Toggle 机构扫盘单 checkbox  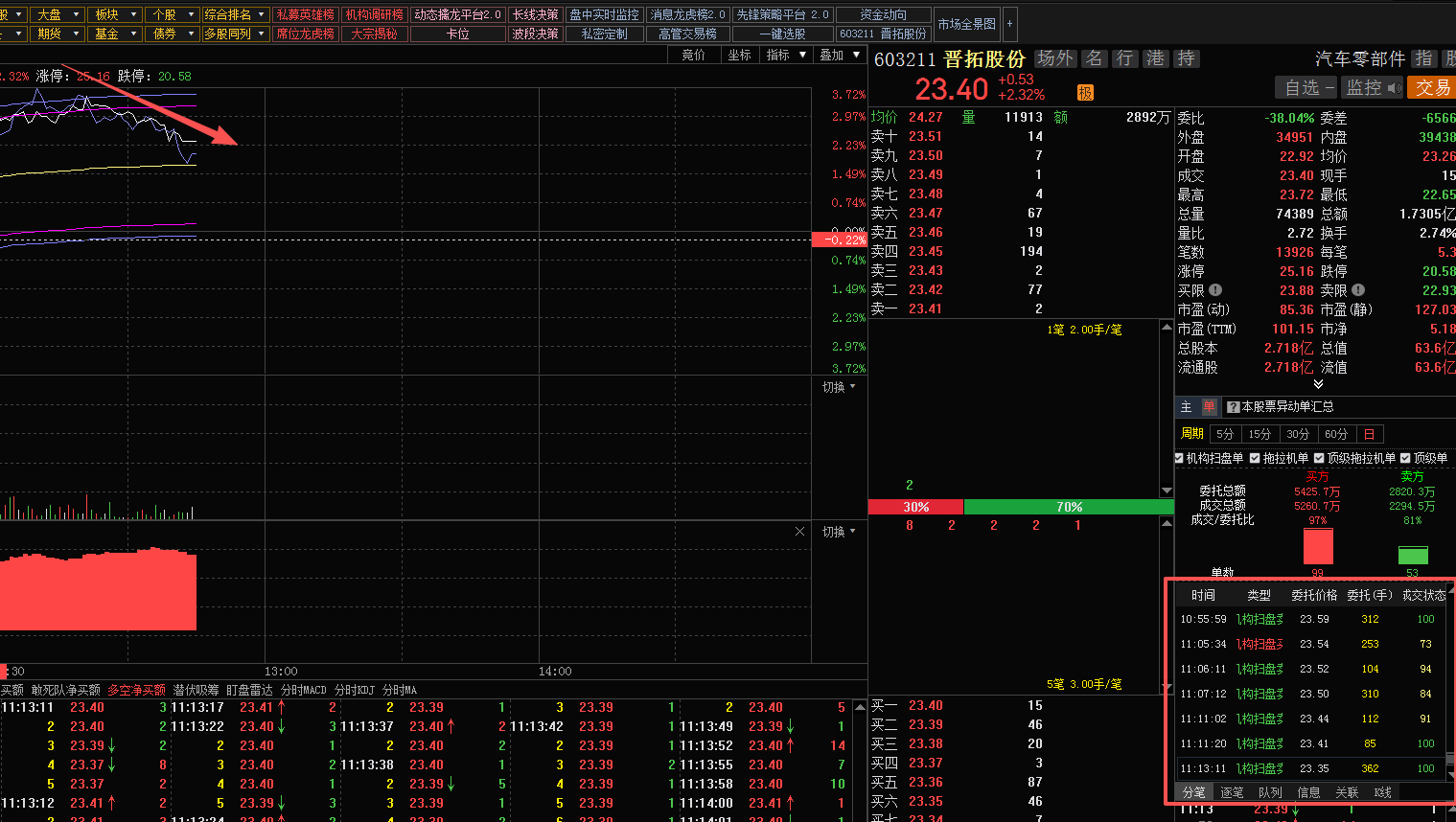click(1179, 458)
